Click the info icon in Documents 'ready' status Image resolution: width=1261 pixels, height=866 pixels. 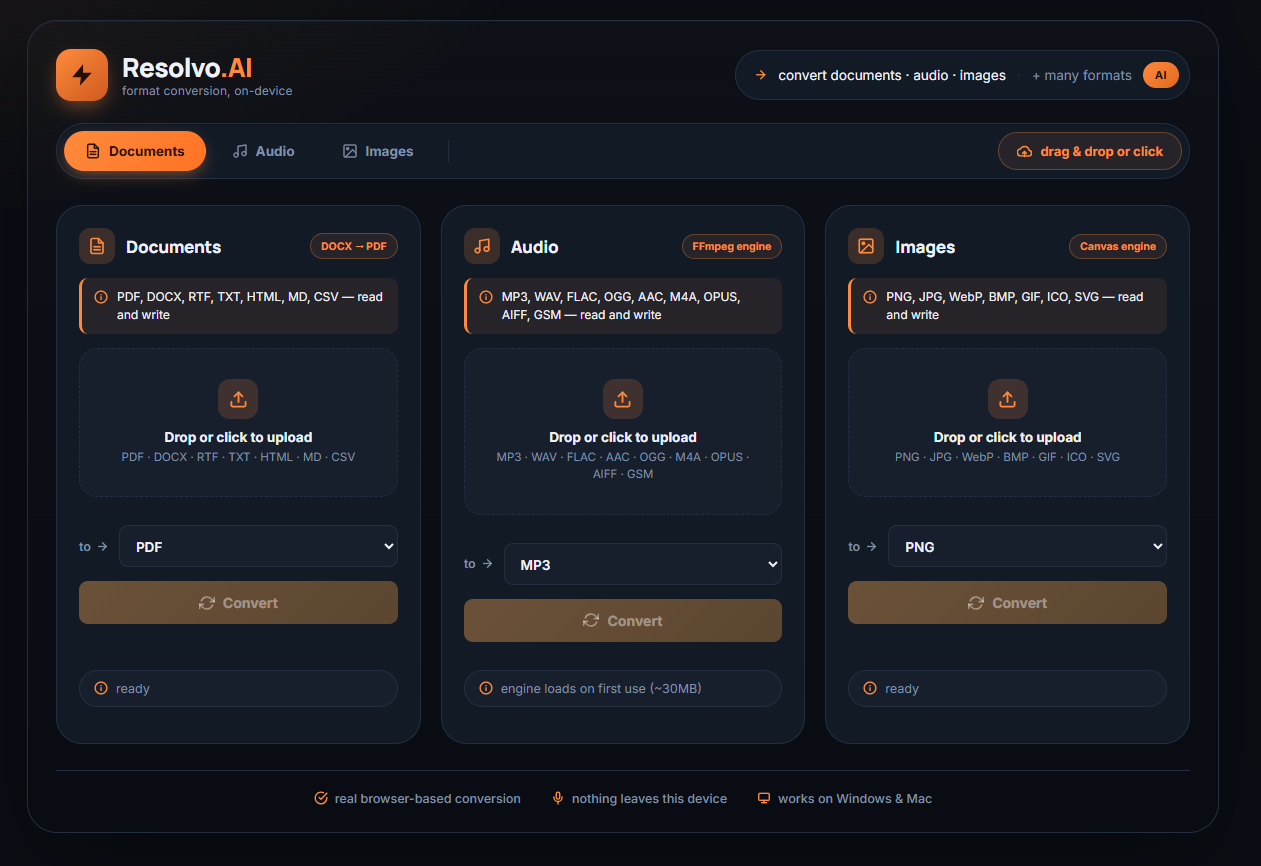[x=101, y=689]
